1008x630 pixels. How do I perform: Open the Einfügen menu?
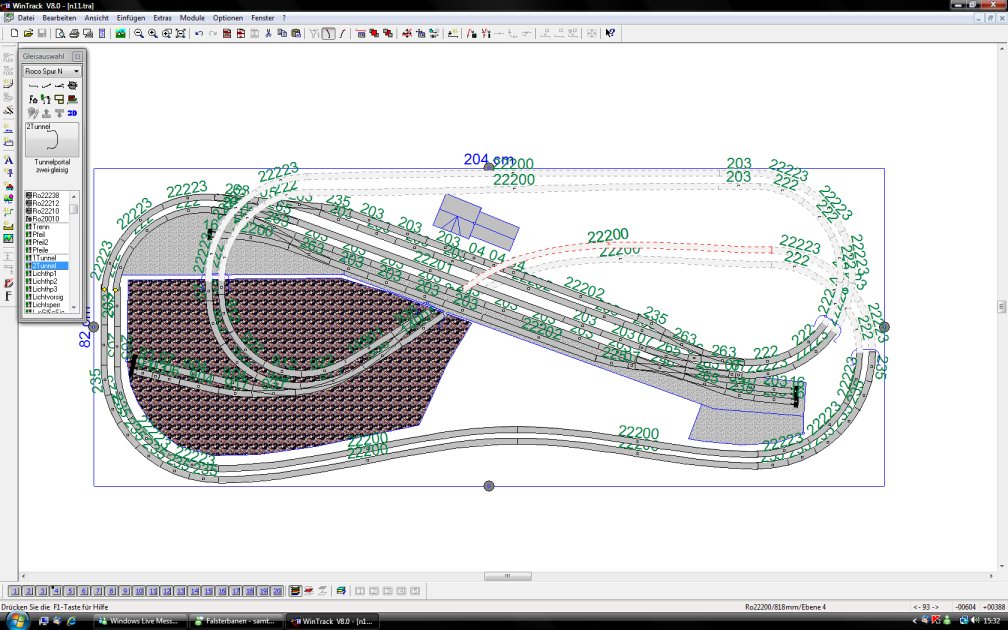tap(130, 18)
